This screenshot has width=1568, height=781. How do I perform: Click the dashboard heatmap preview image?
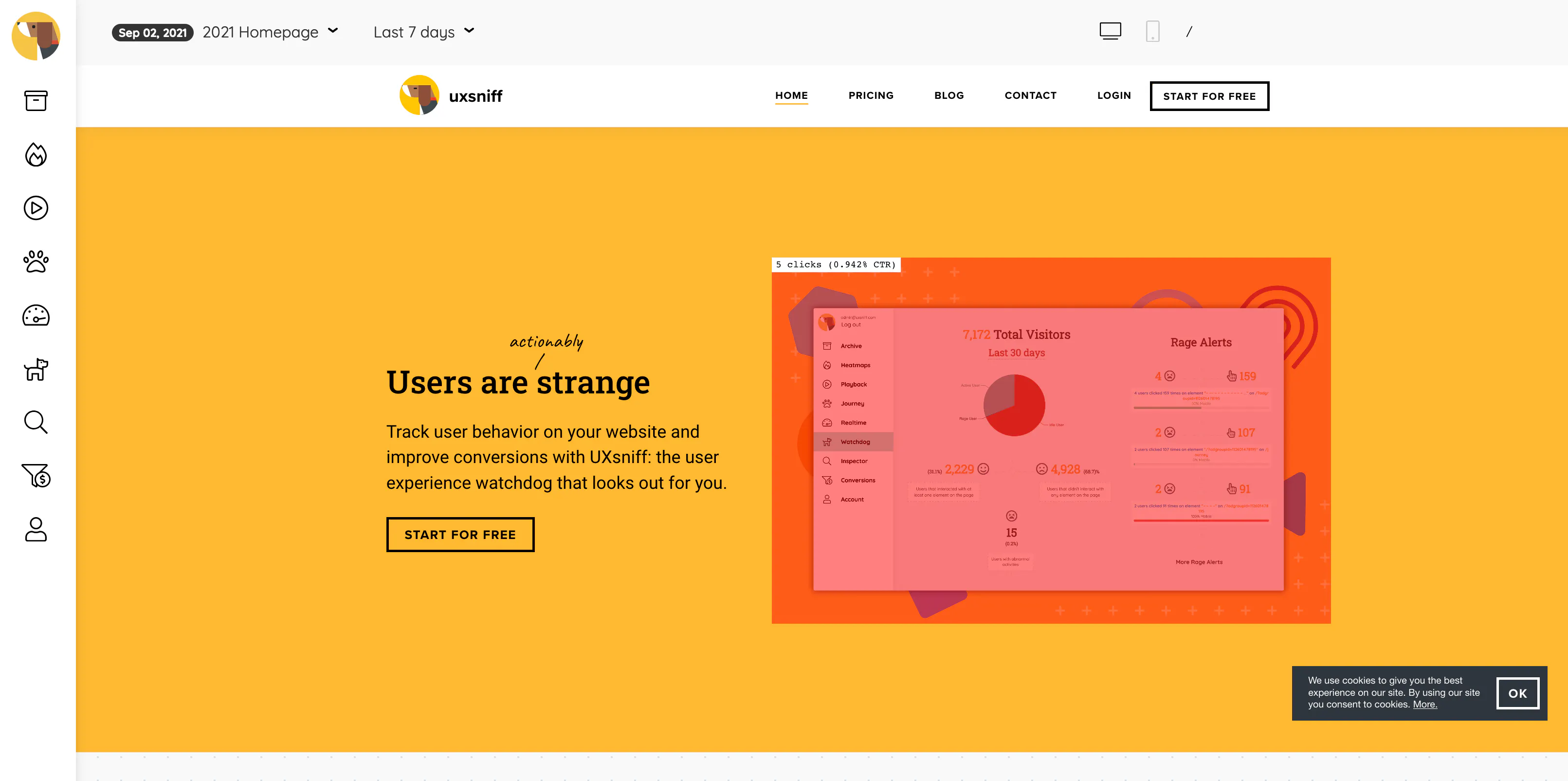1051,441
